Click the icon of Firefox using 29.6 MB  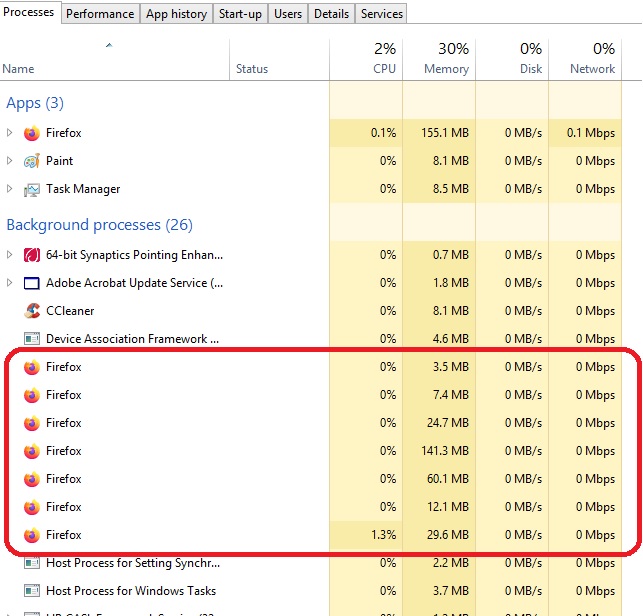click(32, 535)
